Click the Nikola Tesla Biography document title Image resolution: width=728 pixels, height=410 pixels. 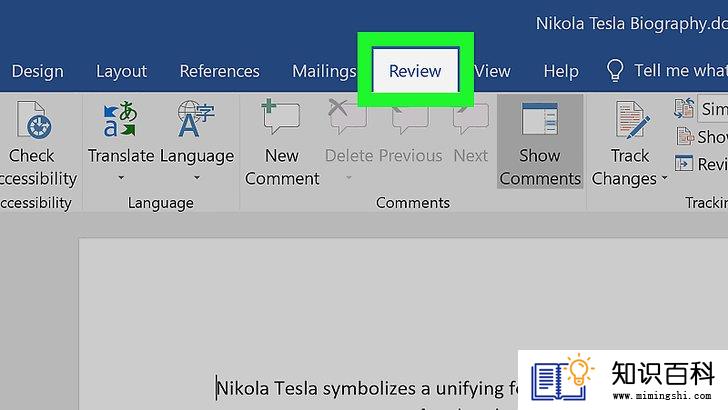pos(631,23)
